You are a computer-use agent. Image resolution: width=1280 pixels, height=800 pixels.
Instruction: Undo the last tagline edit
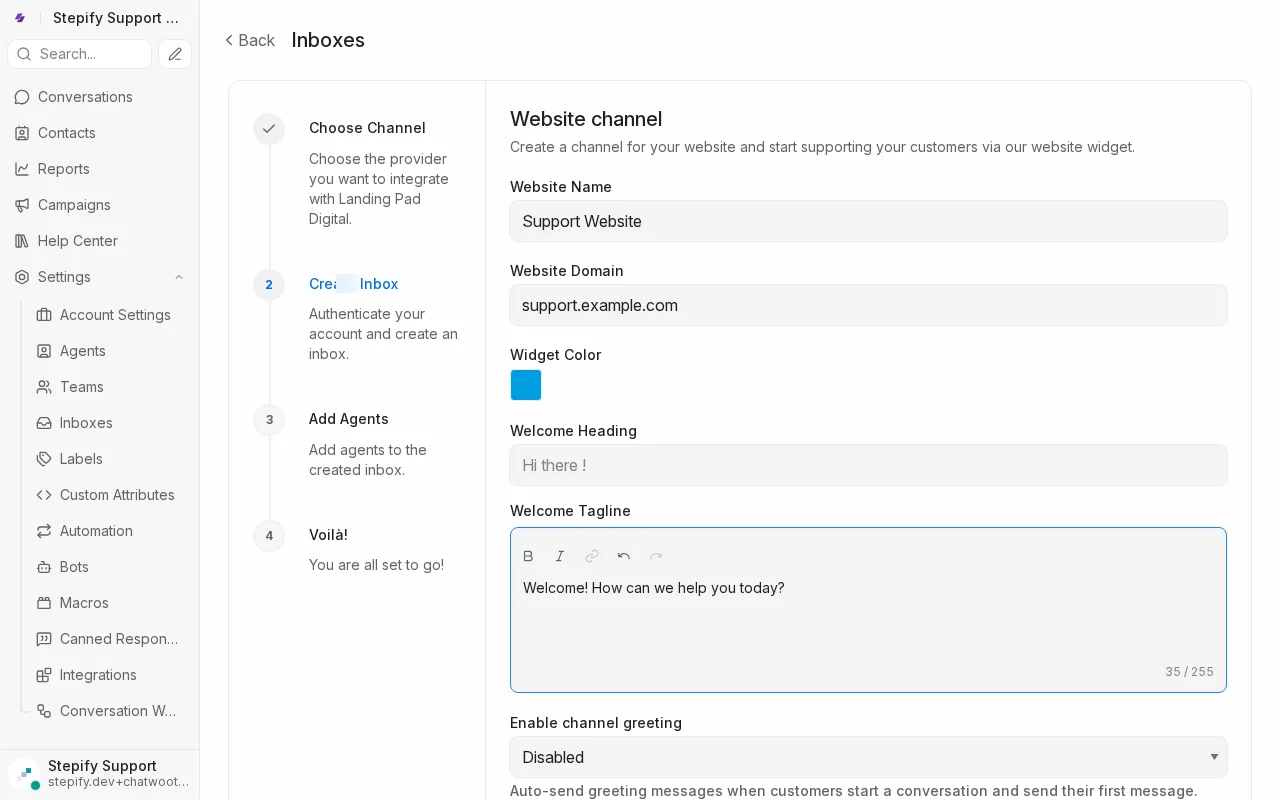click(x=624, y=556)
